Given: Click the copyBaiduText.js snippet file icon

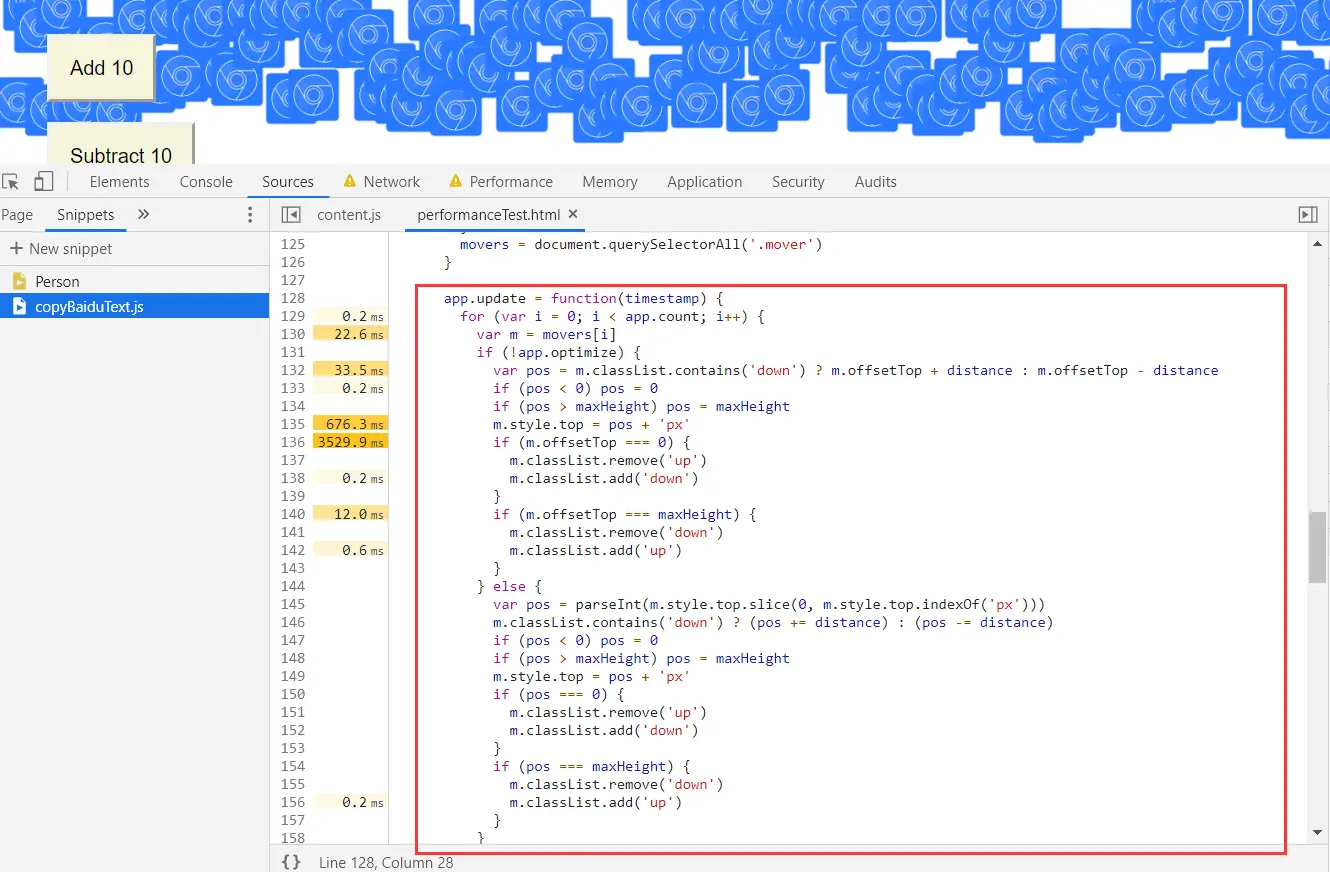Looking at the screenshot, I should coord(19,307).
